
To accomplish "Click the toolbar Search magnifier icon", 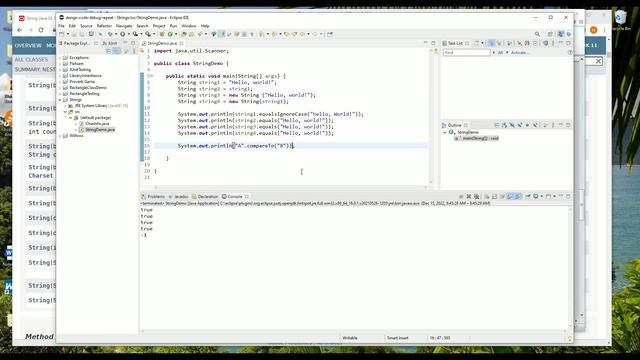I will point(537,34).
